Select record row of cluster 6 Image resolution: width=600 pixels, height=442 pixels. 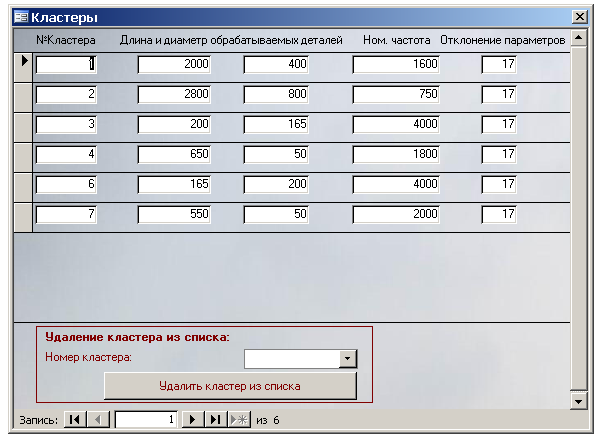coord(23,188)
